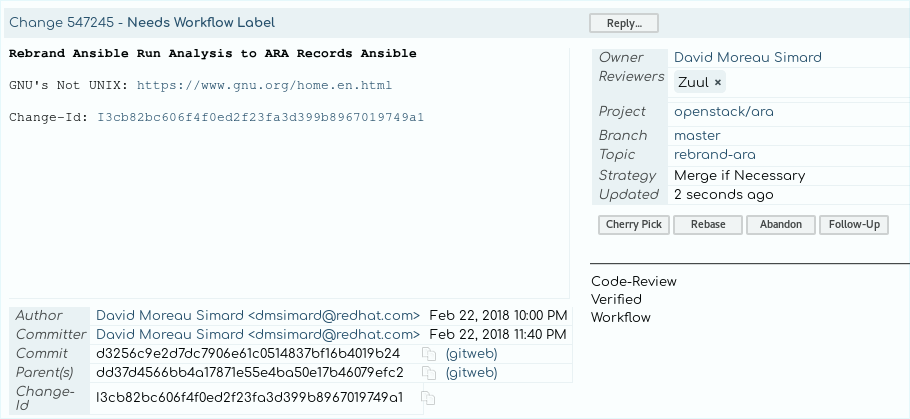This screenshot has width=910, height=419.
Task: Open the openstack/ara project link
Action: (724, 111)
